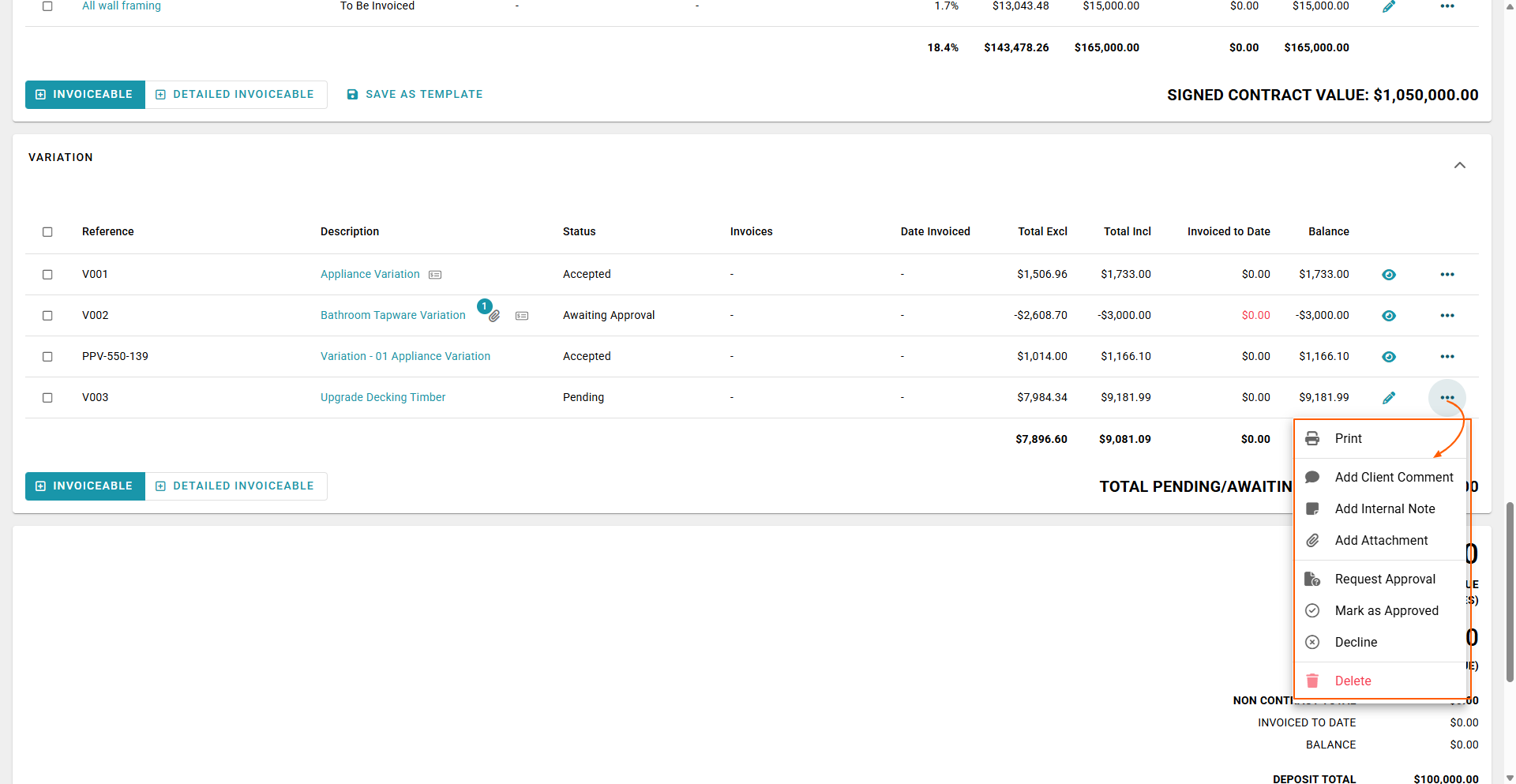Choose Delete from the context menu
Image resolution: width=1516 pixels, height=784 pixels.
coord(1380,681)
